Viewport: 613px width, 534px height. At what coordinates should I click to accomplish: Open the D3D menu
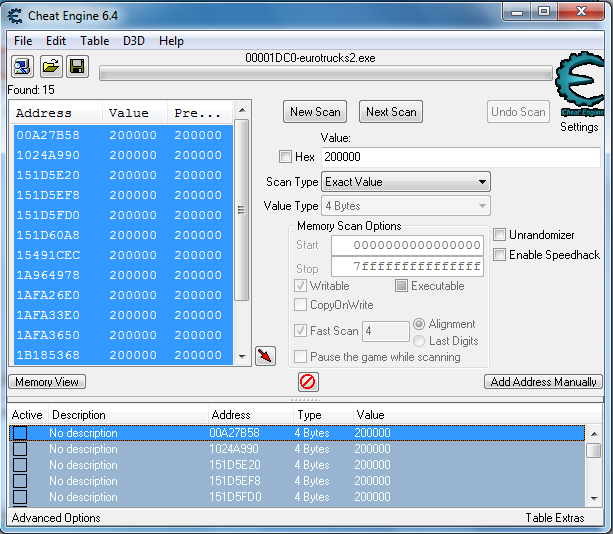134,41
